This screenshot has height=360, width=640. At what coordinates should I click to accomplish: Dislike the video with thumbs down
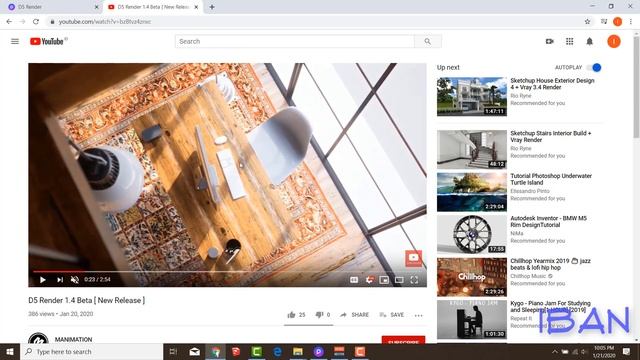[323, 315]
